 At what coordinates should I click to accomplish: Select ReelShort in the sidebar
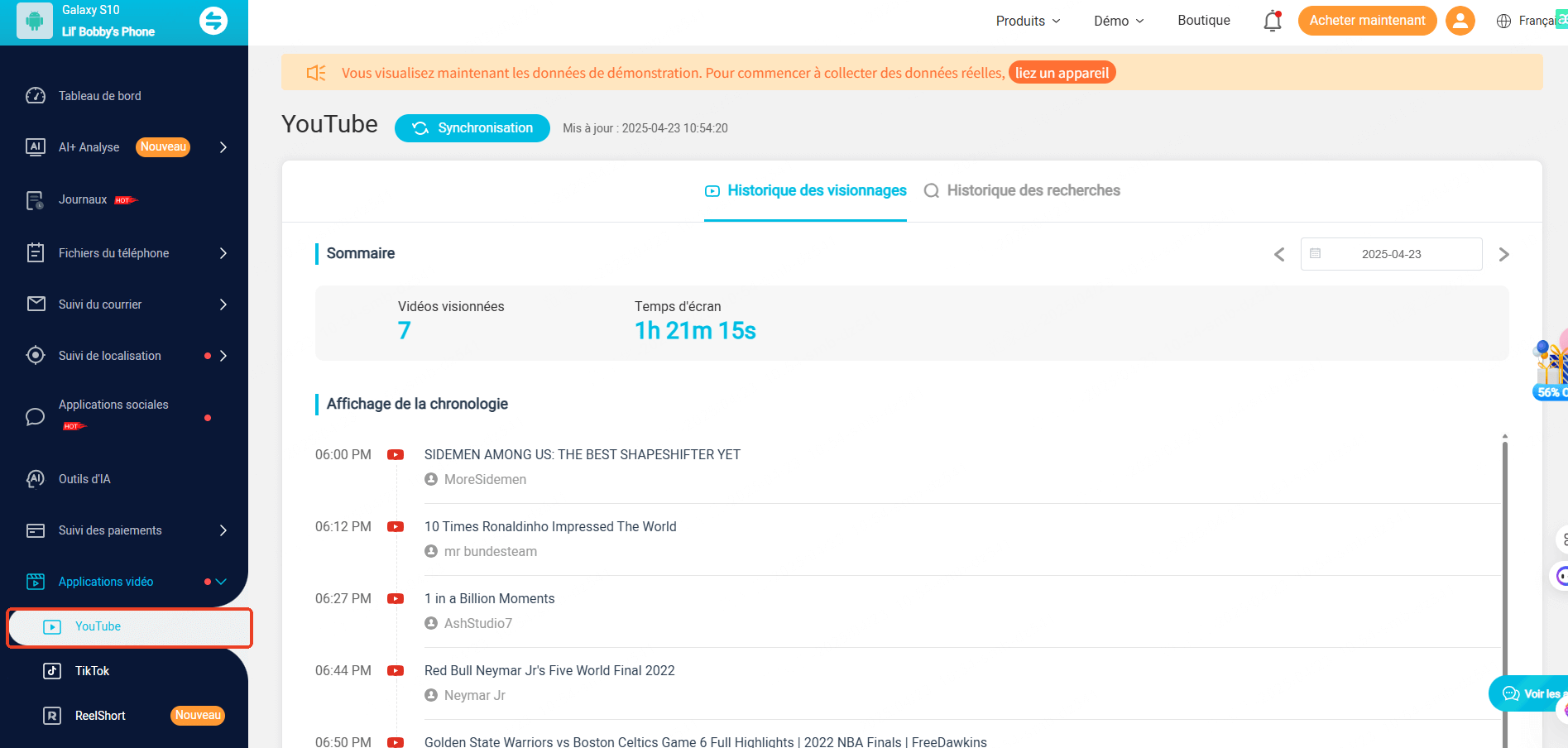pyautogui.click(x=100, y=716)
